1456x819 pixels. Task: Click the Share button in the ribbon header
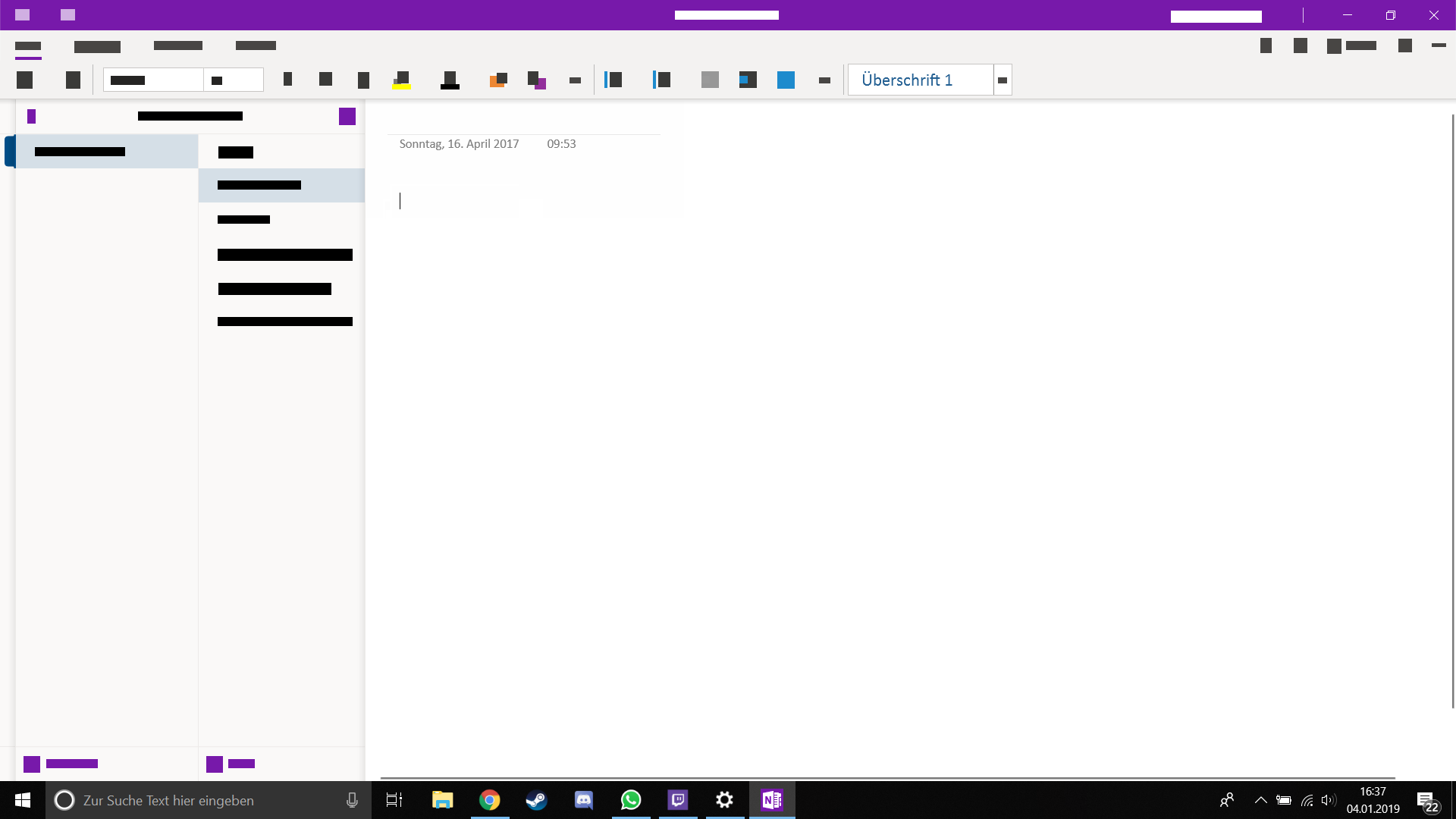pos(1351,46)
